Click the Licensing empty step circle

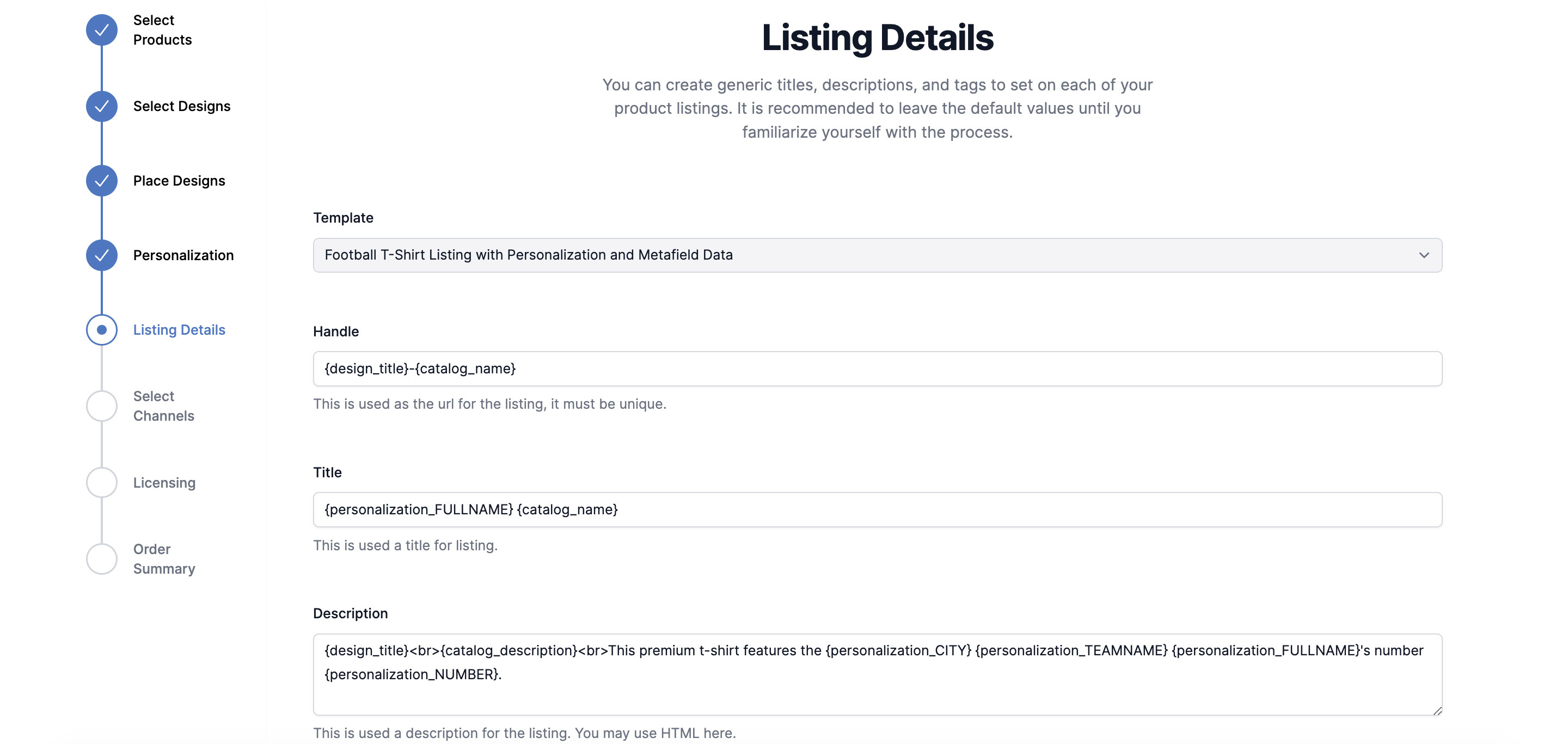(102, 482)
